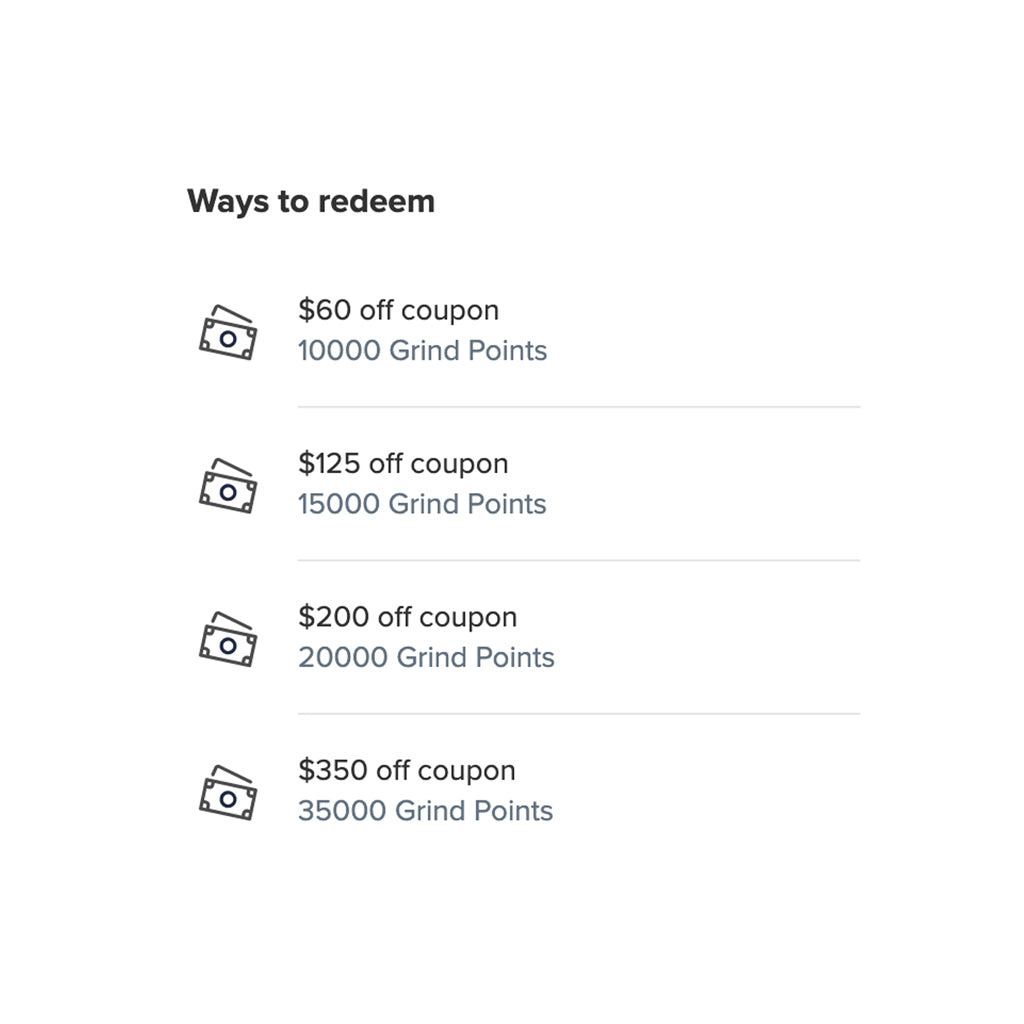Click the cash icon beside $350 off coupon
1024x1024 pixels.
pyautogui.click(x=228, y=793)
